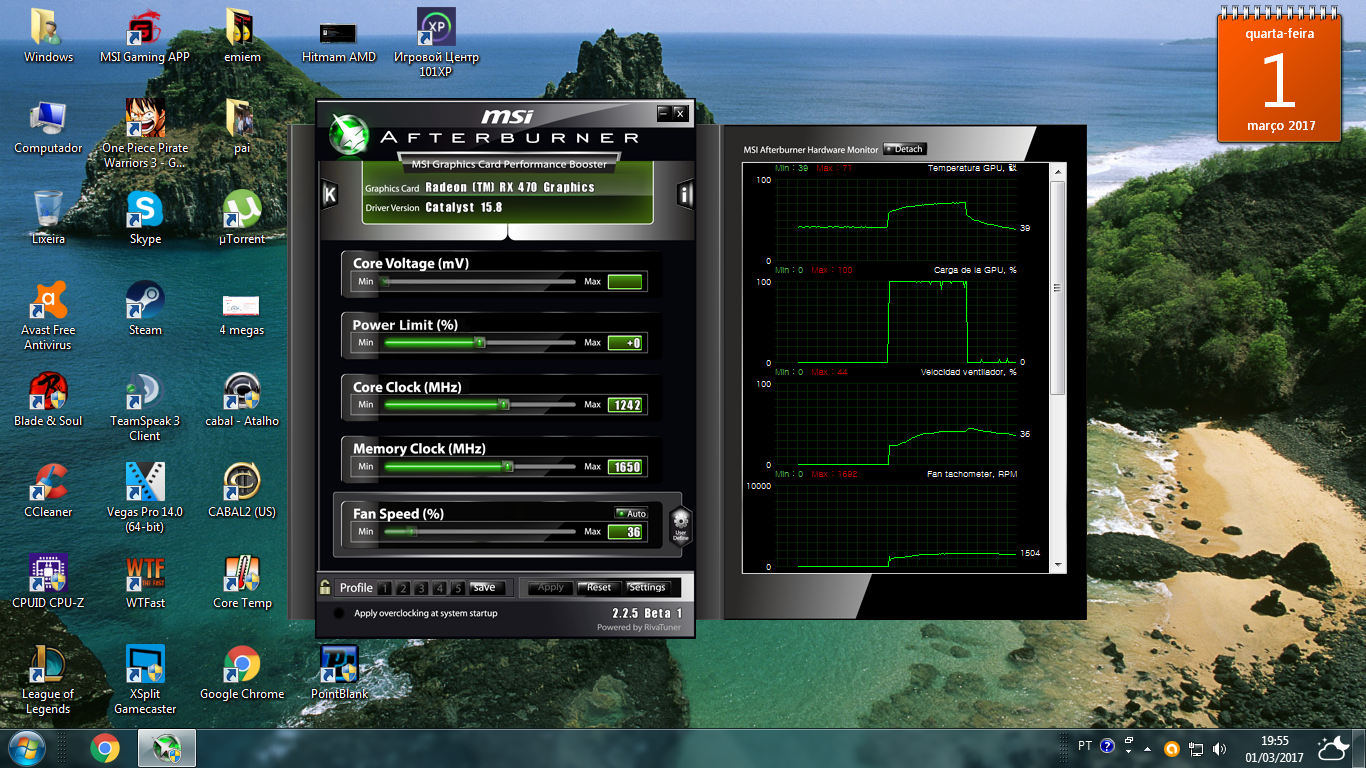Click the Core Clock slider handle
Viewport: 1366px width, 768px height.
tap(504, 405)
